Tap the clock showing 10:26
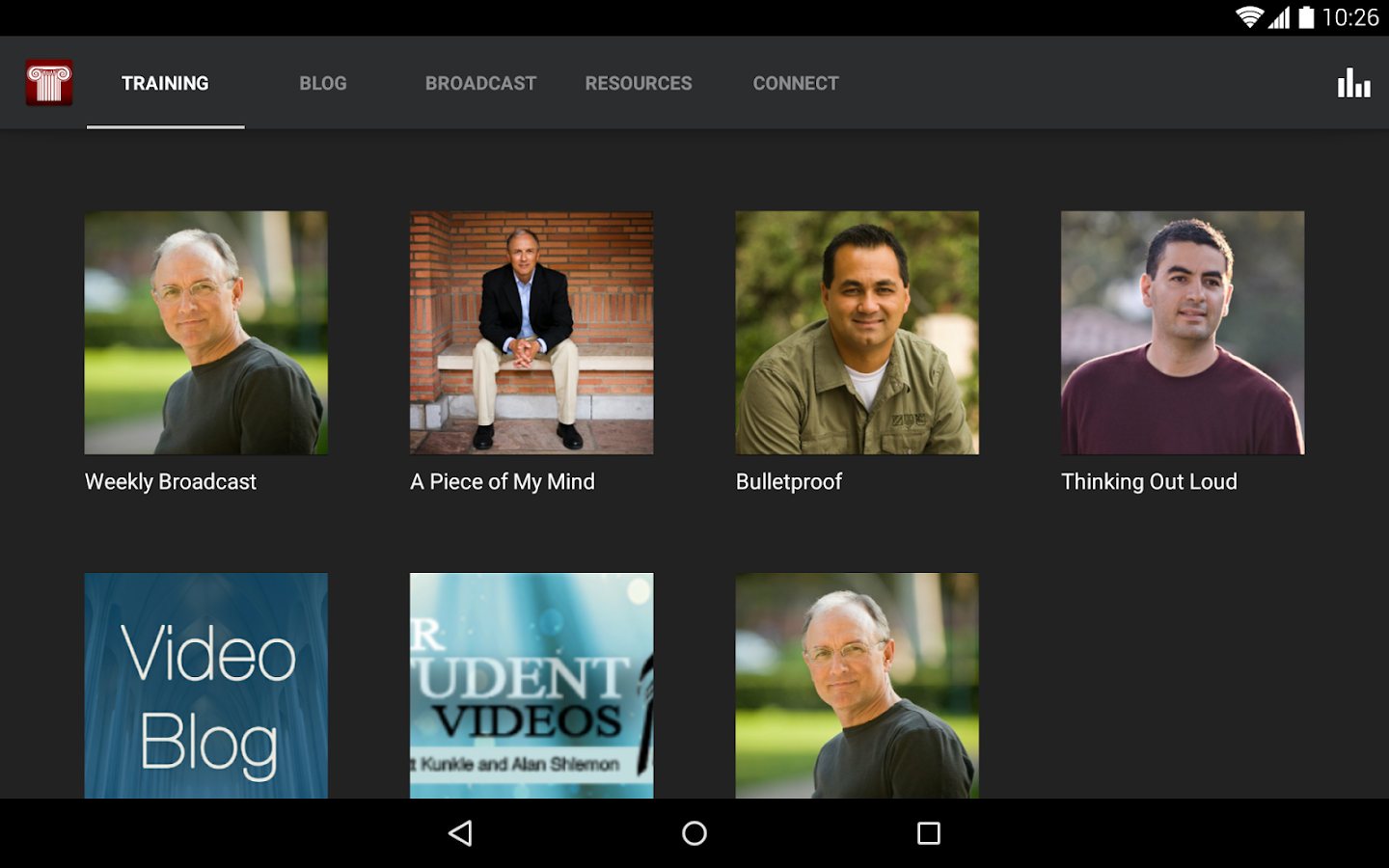The image size is (1389, 868). pyautogui.click(x=1353, y=16)
